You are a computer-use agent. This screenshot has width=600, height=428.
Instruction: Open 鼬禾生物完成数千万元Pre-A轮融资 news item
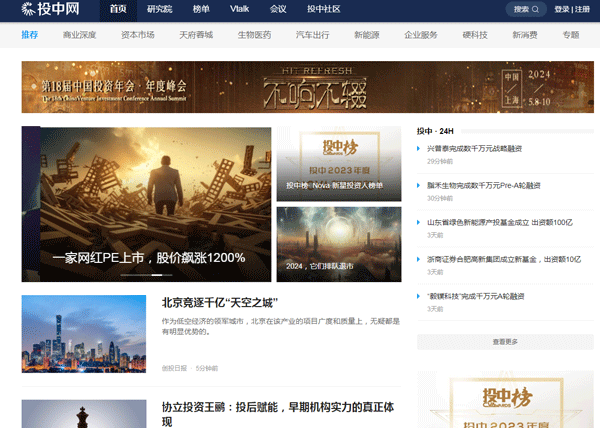point(484,186)
